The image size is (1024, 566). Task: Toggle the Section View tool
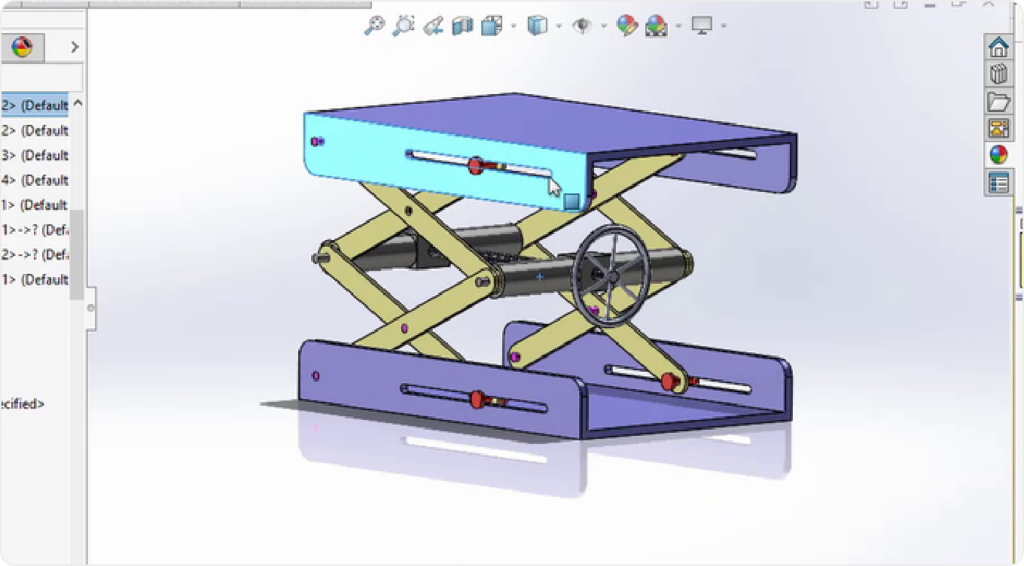[x=462, y=26]
